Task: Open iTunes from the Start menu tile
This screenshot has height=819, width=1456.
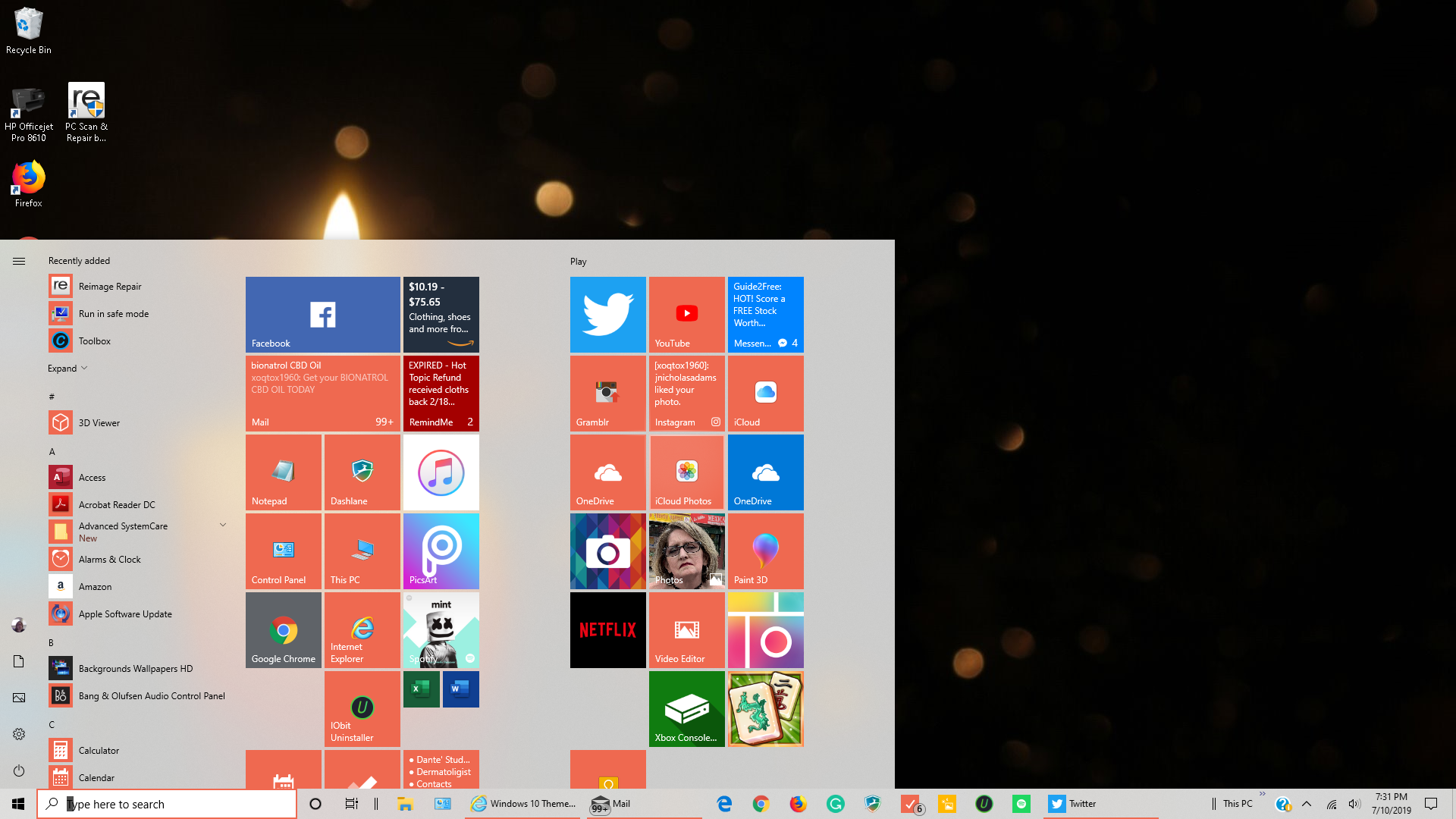Action: [x=441, y=472]
